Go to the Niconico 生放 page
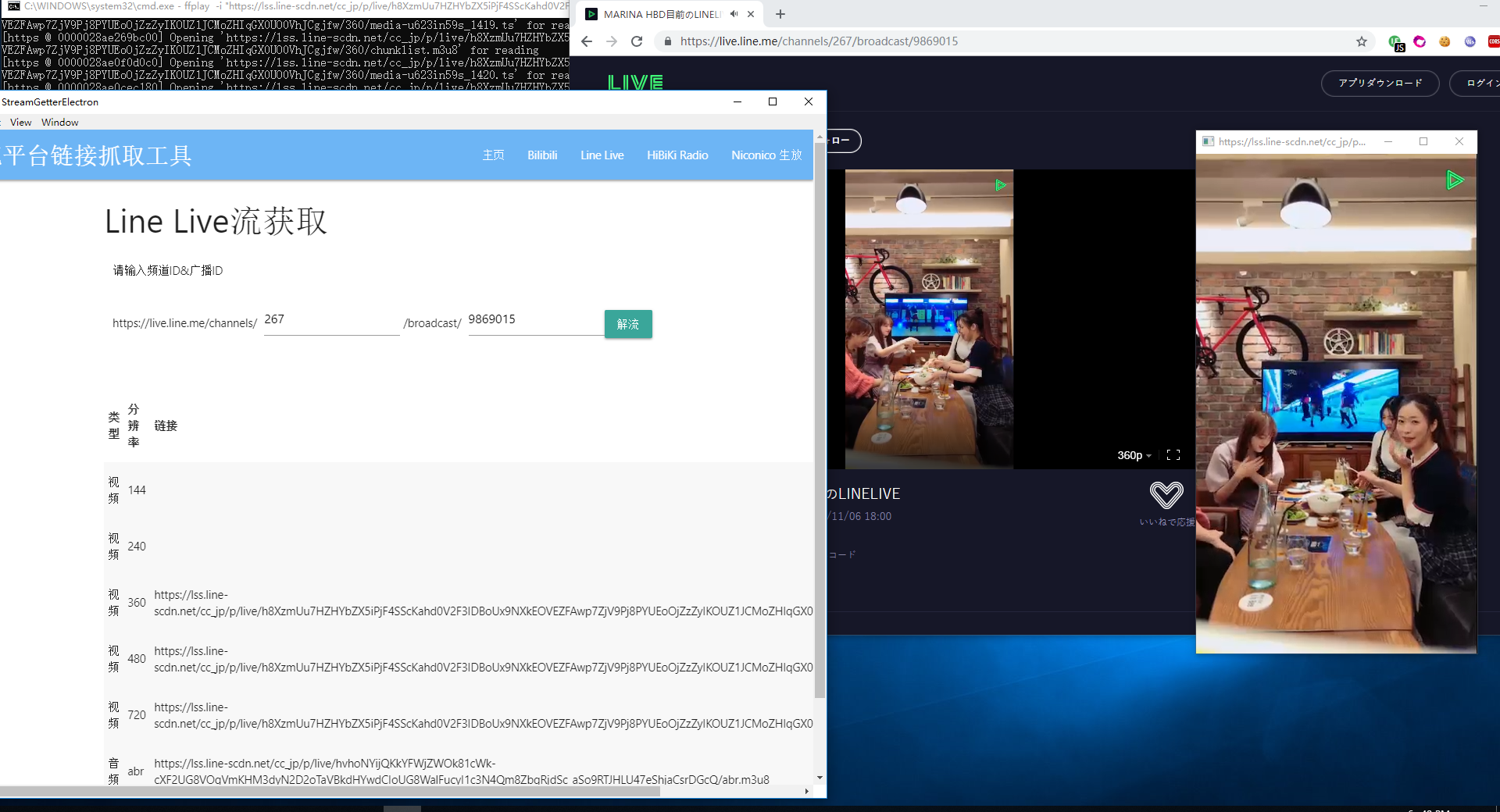 tap(766, 155)
